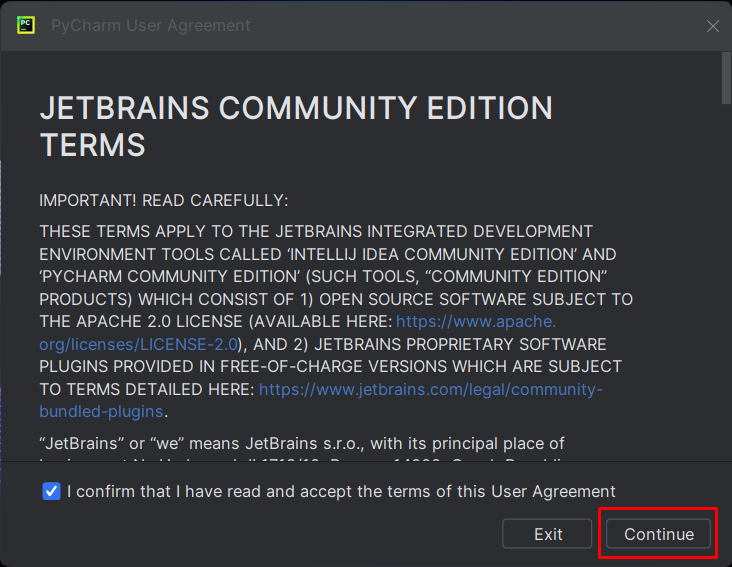This screenshot has width=732, height=567.
Task: Open the JetBrains community bundled-plugins link
Action: pos(430,389)
